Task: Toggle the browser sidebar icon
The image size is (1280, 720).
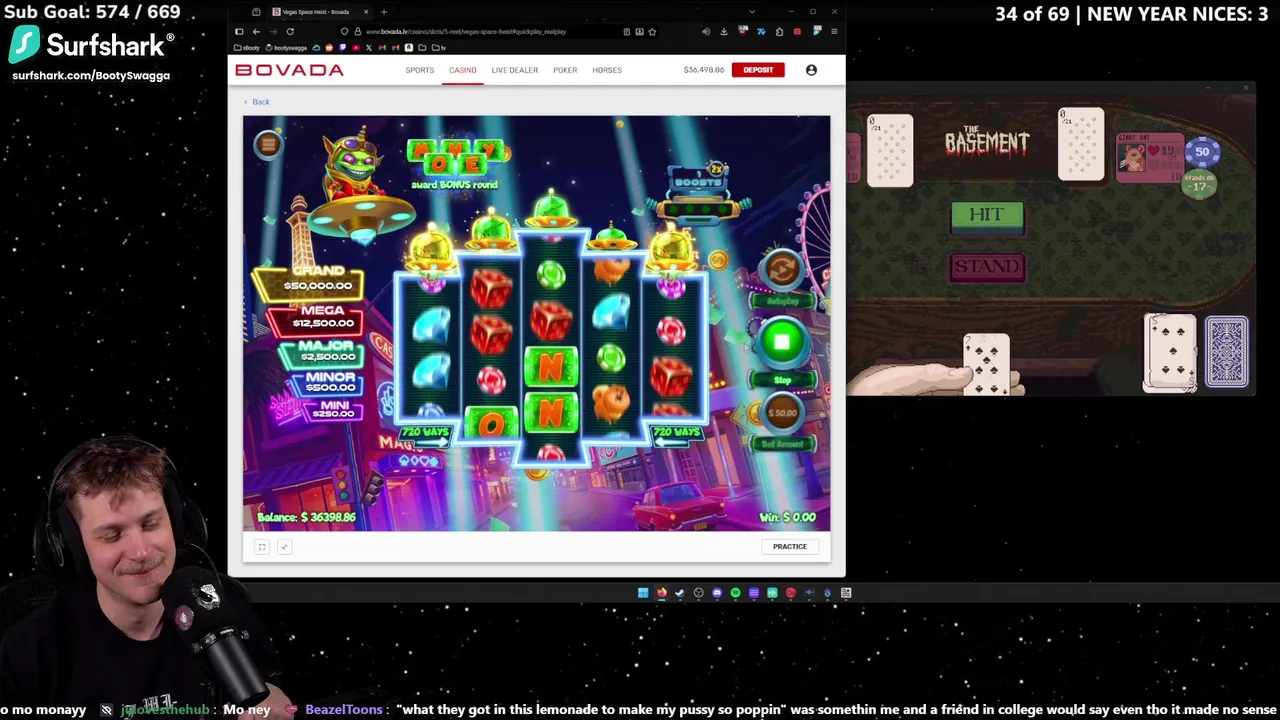Action: tap(239, 31)
